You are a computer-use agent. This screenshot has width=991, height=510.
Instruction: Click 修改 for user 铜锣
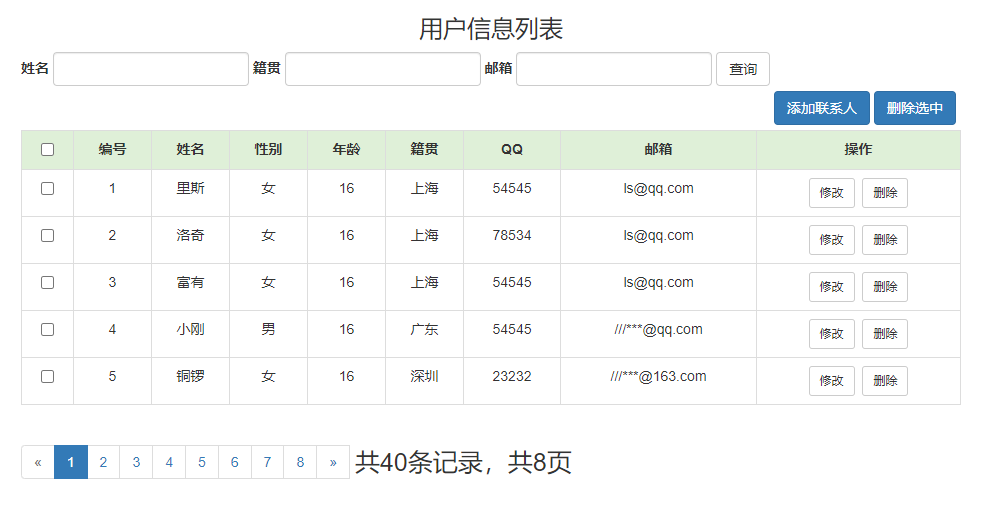pos(832,380)
